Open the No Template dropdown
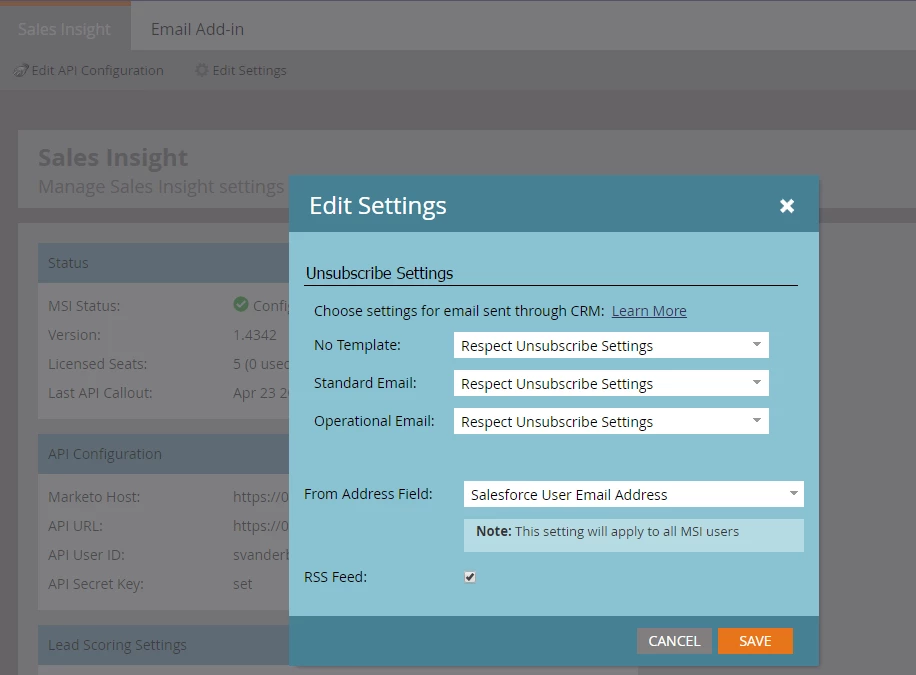Screen dimensions: 916x675 pyautogui.click(x=611, y=345)
